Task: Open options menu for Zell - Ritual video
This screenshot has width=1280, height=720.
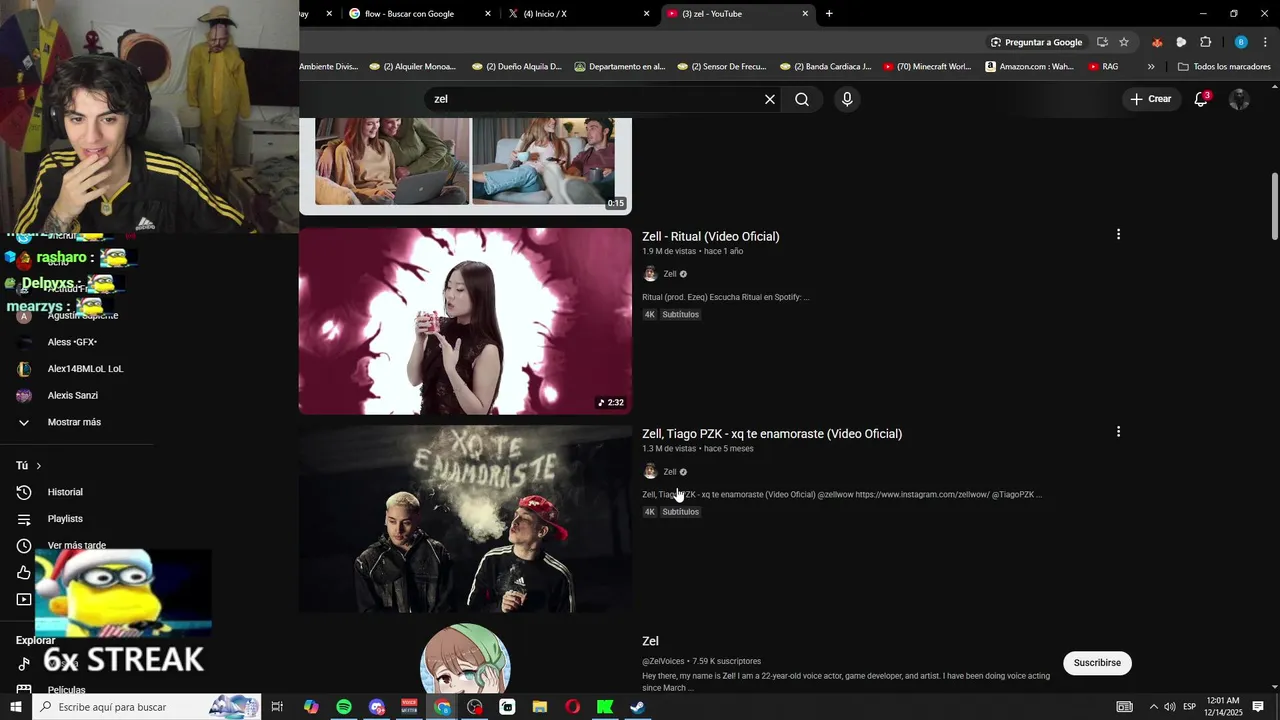Action: click(x=1118, y=234)
